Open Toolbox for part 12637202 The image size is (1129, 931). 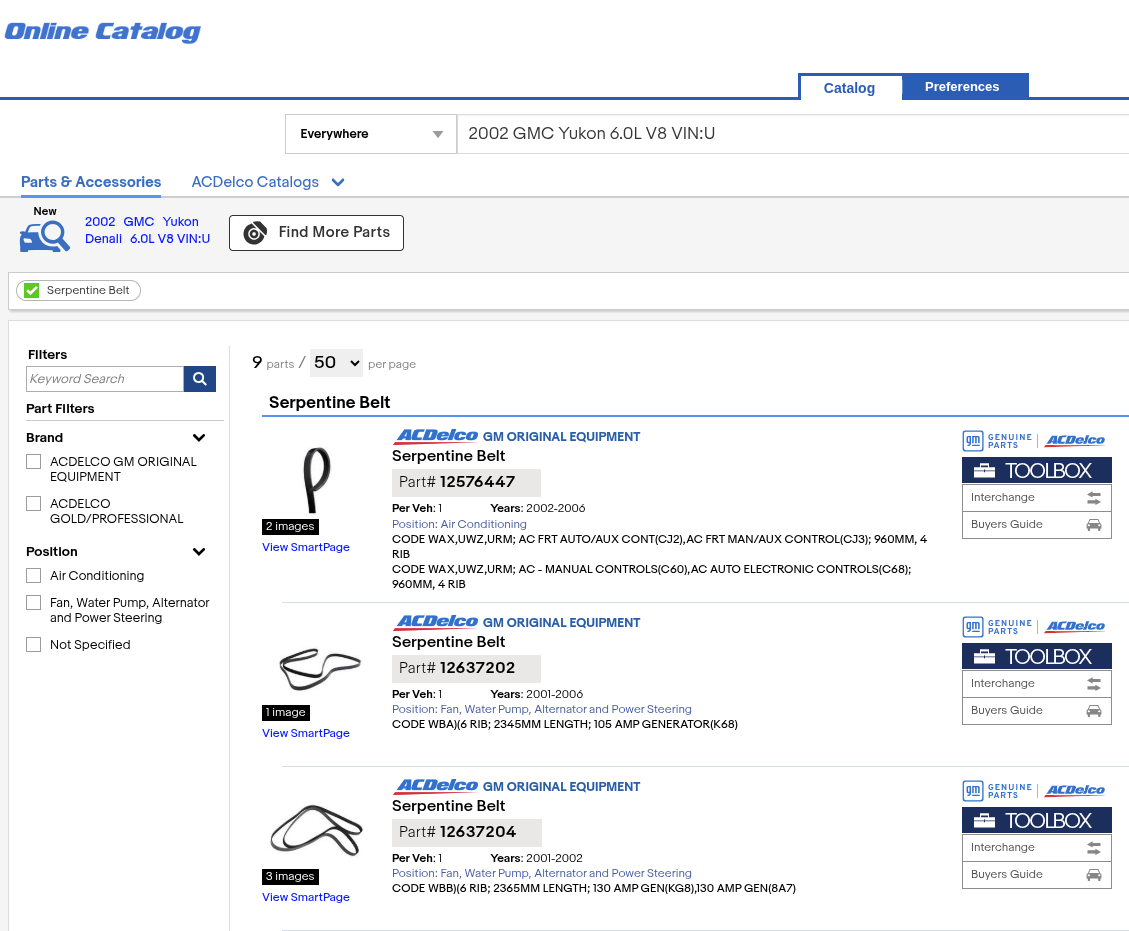pyautogui.click(x=1036, y=656)
